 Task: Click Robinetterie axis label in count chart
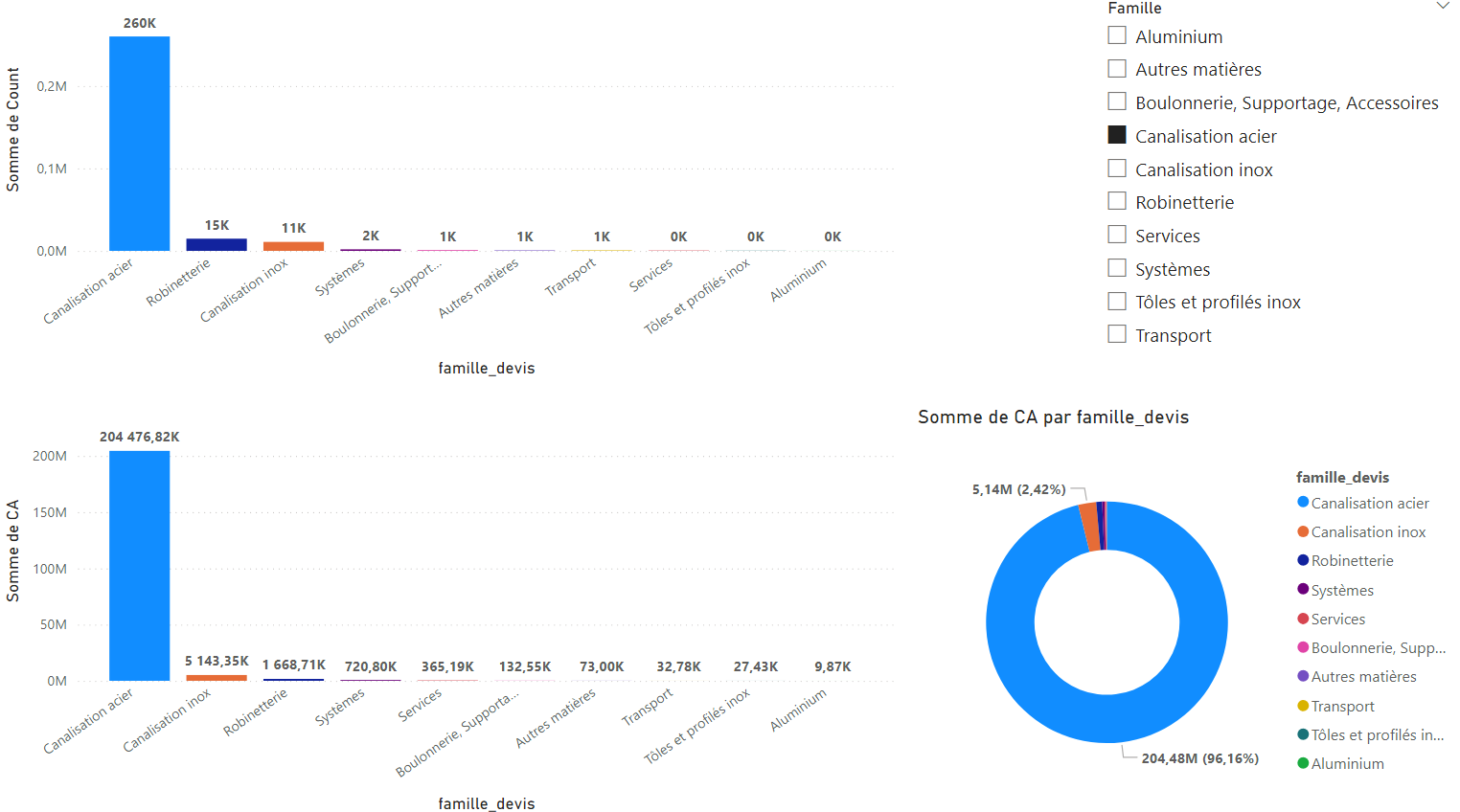tap(178, 282)
